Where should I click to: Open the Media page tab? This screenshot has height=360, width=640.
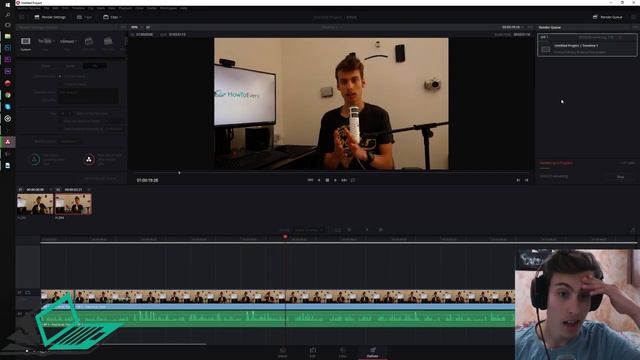[282, 353]
